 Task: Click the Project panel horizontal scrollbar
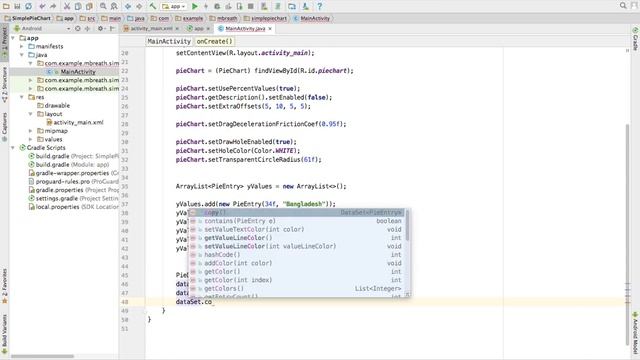[42, 356]
